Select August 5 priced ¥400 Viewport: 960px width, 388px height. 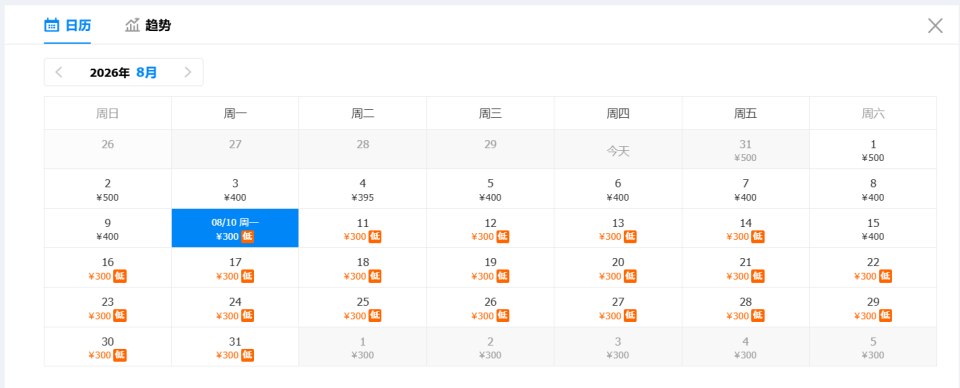pyautogui.click(x=490, y=189)
